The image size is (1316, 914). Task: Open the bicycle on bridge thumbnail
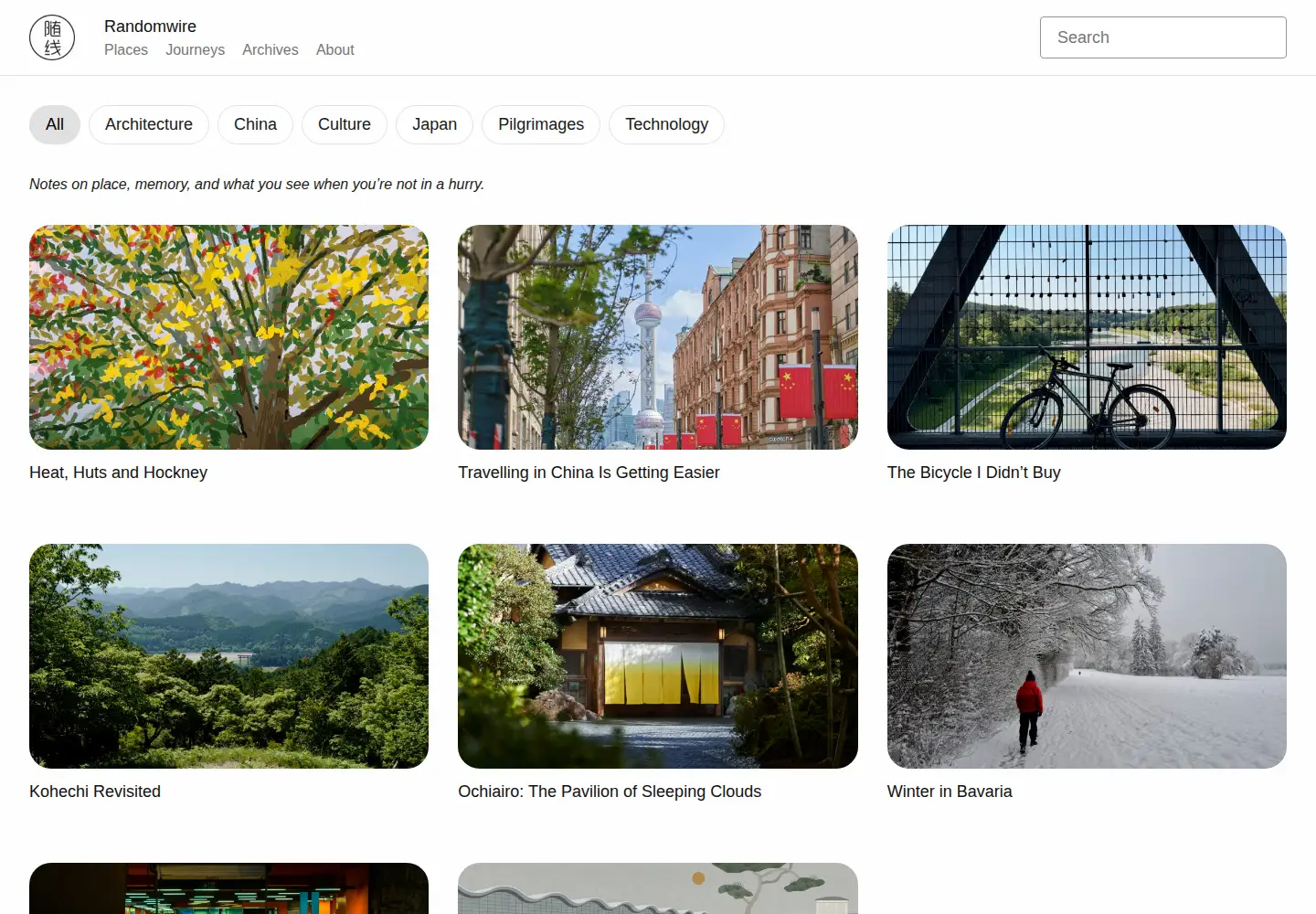[x=1087, y=337]
